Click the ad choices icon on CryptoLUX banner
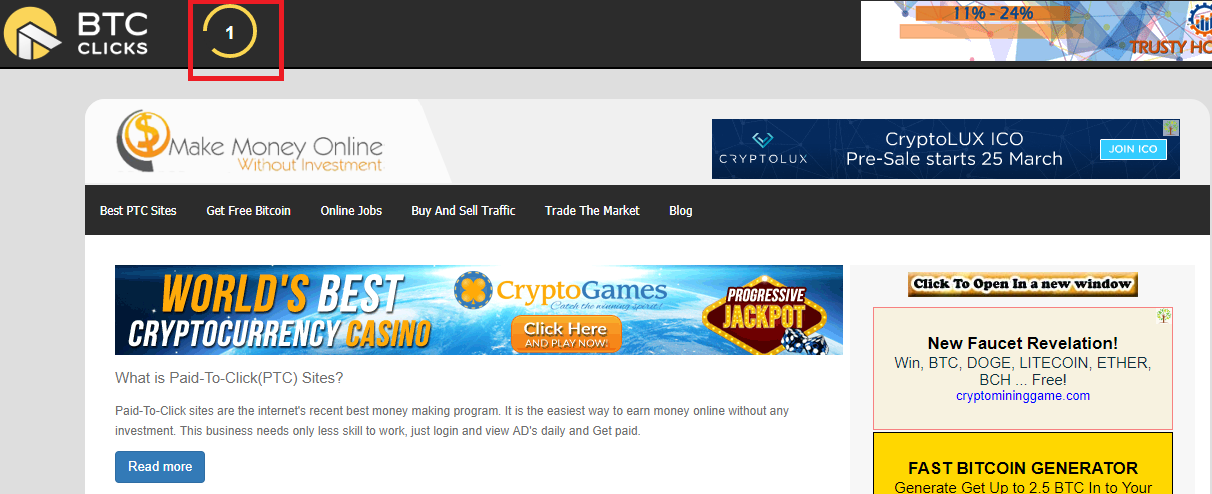 pos(1171,128)
